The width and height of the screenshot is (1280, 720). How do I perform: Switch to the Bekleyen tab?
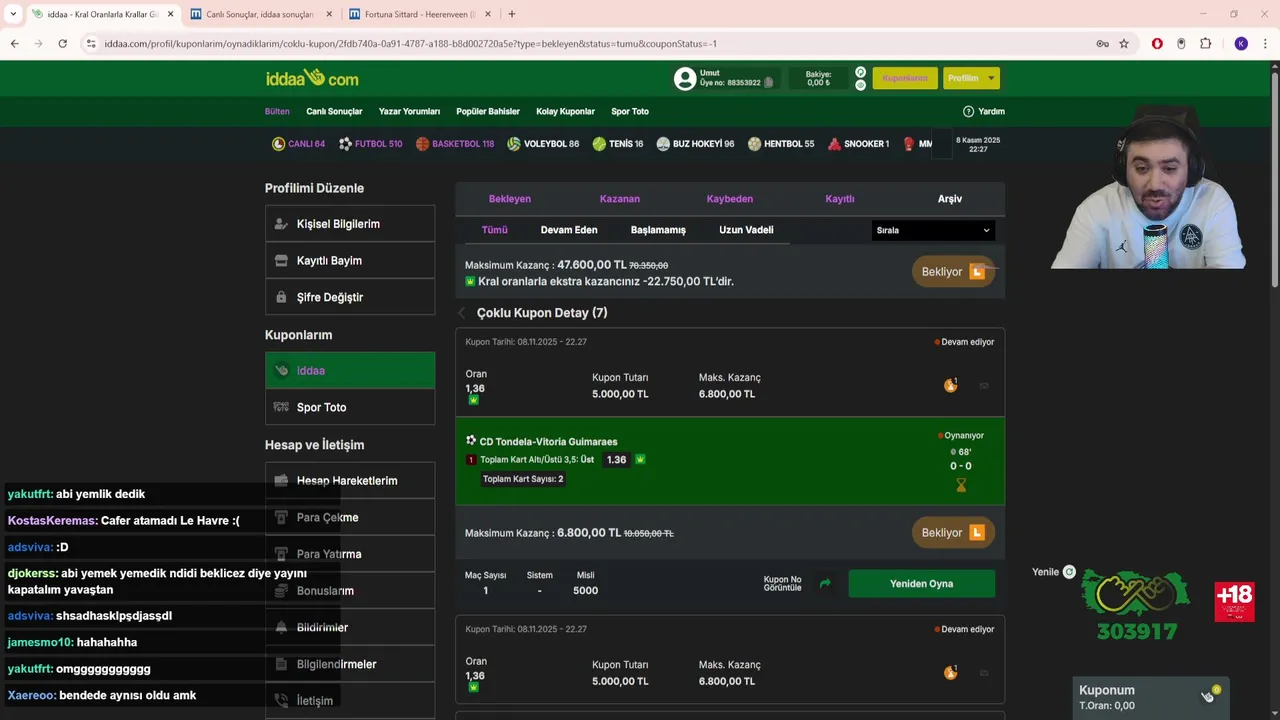click(x=510, y=199)
